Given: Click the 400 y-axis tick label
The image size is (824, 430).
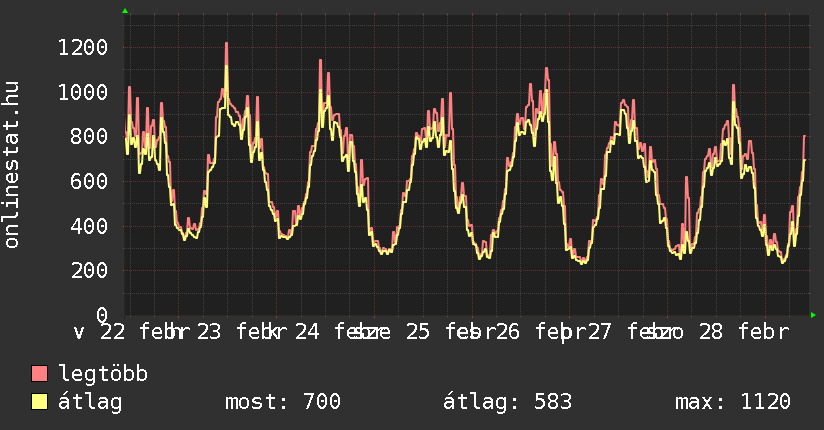Looking at the screenshot, I should pyautogui.click(x=90, y=226).
